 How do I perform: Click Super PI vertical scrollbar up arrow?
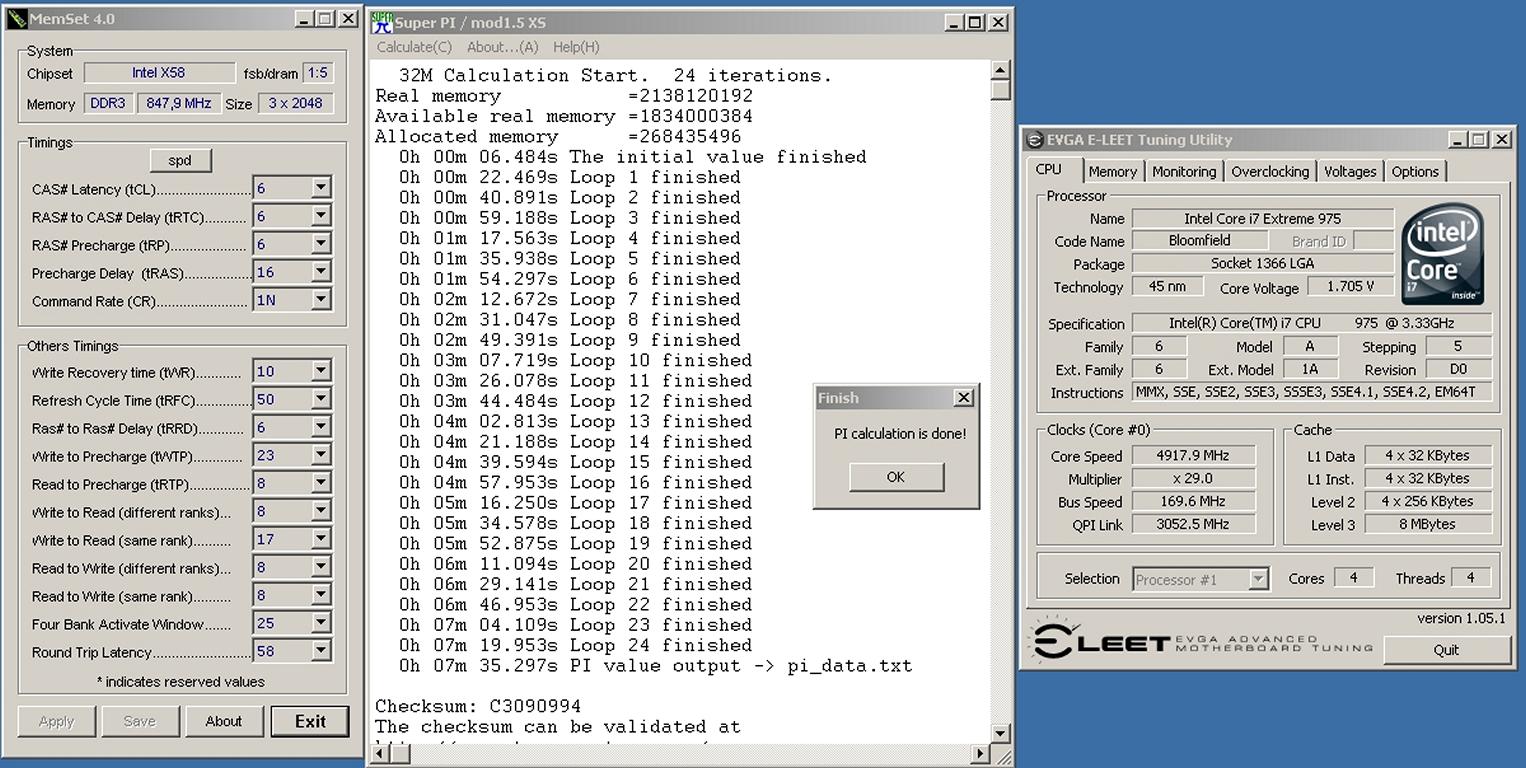[x=1001, y=70]
